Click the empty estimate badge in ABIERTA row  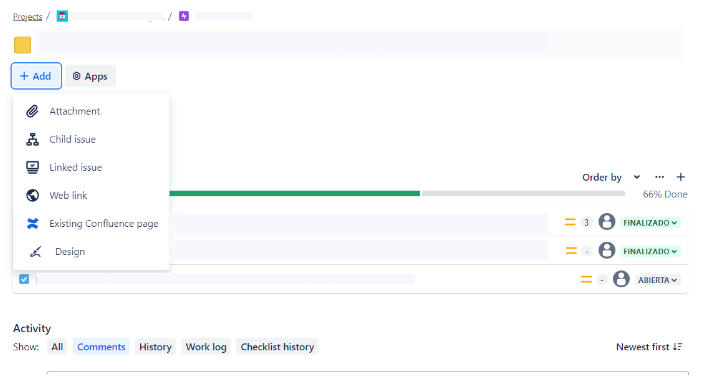[602, 280]
